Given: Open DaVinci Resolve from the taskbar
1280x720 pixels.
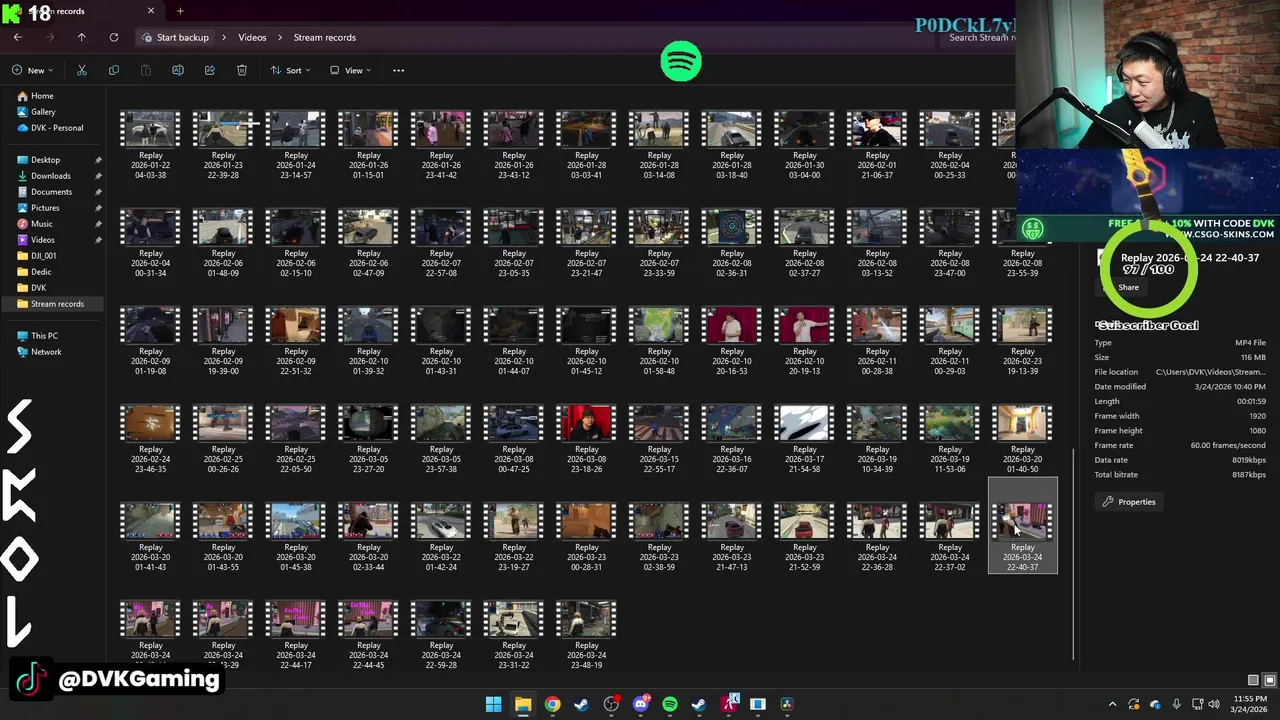Looking at the screenshot, I should click(x=787, y=704).
